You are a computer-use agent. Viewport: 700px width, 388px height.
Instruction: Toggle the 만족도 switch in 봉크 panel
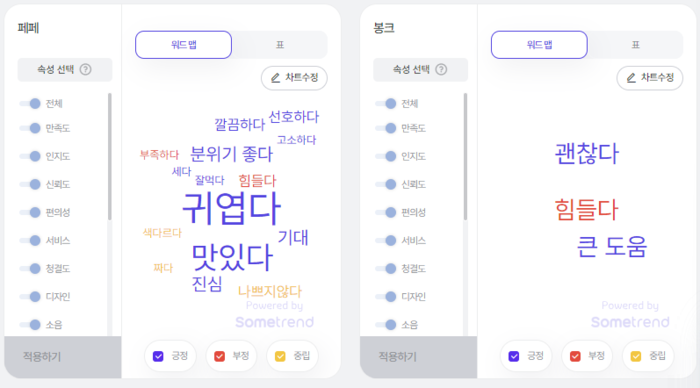click(386, 128)
